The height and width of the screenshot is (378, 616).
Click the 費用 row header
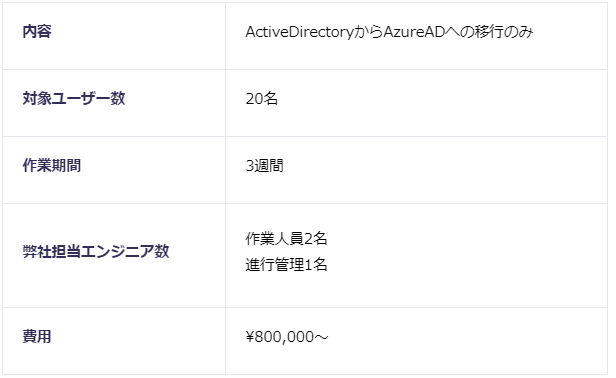(x=37, y=336)
